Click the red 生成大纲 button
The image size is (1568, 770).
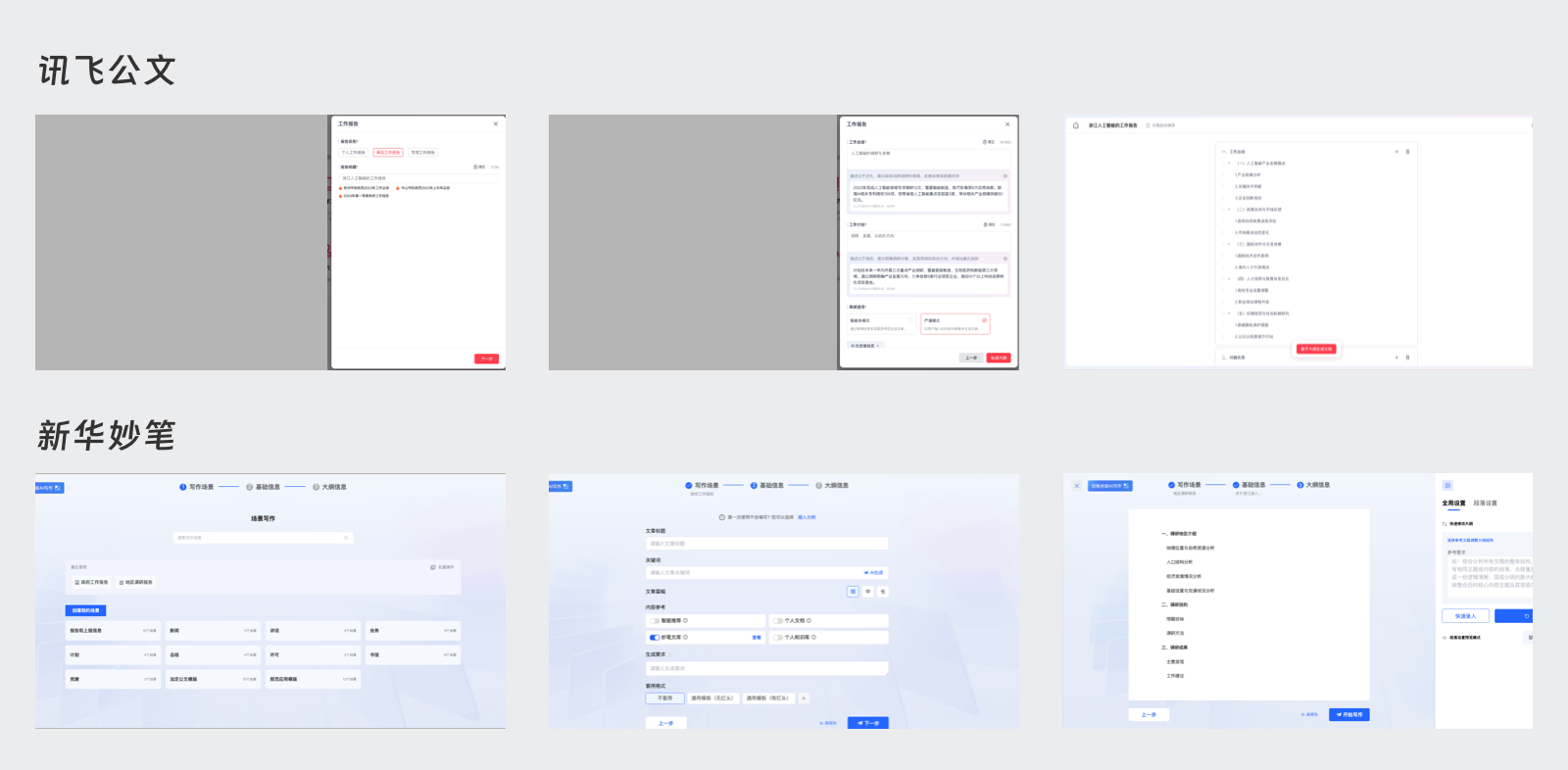click(999, 358)
